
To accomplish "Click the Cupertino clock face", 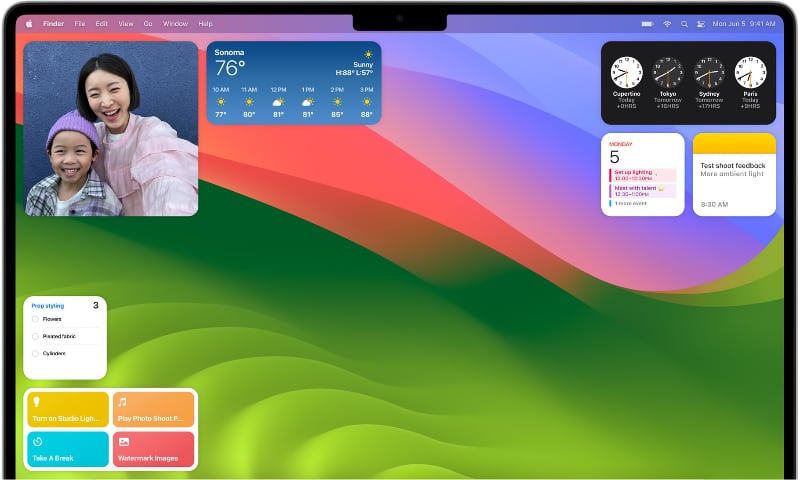I will tap(626, 72).
